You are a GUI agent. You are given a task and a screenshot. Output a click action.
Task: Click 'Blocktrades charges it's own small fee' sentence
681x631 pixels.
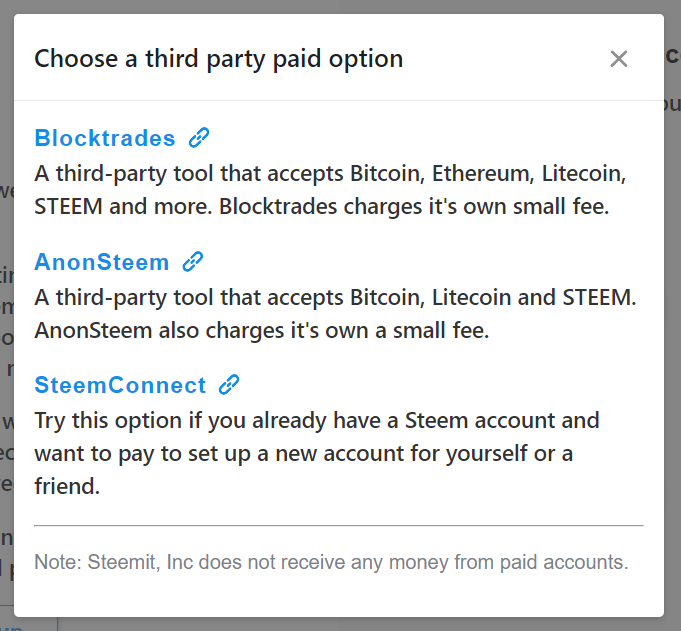click(414, 206)
